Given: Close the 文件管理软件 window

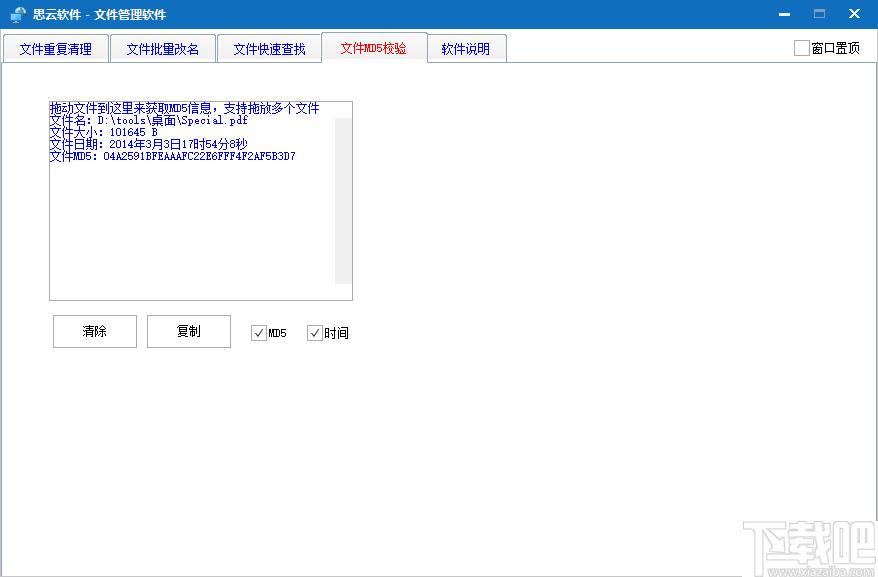Looking at the screenshot, I should pos(854,14).
